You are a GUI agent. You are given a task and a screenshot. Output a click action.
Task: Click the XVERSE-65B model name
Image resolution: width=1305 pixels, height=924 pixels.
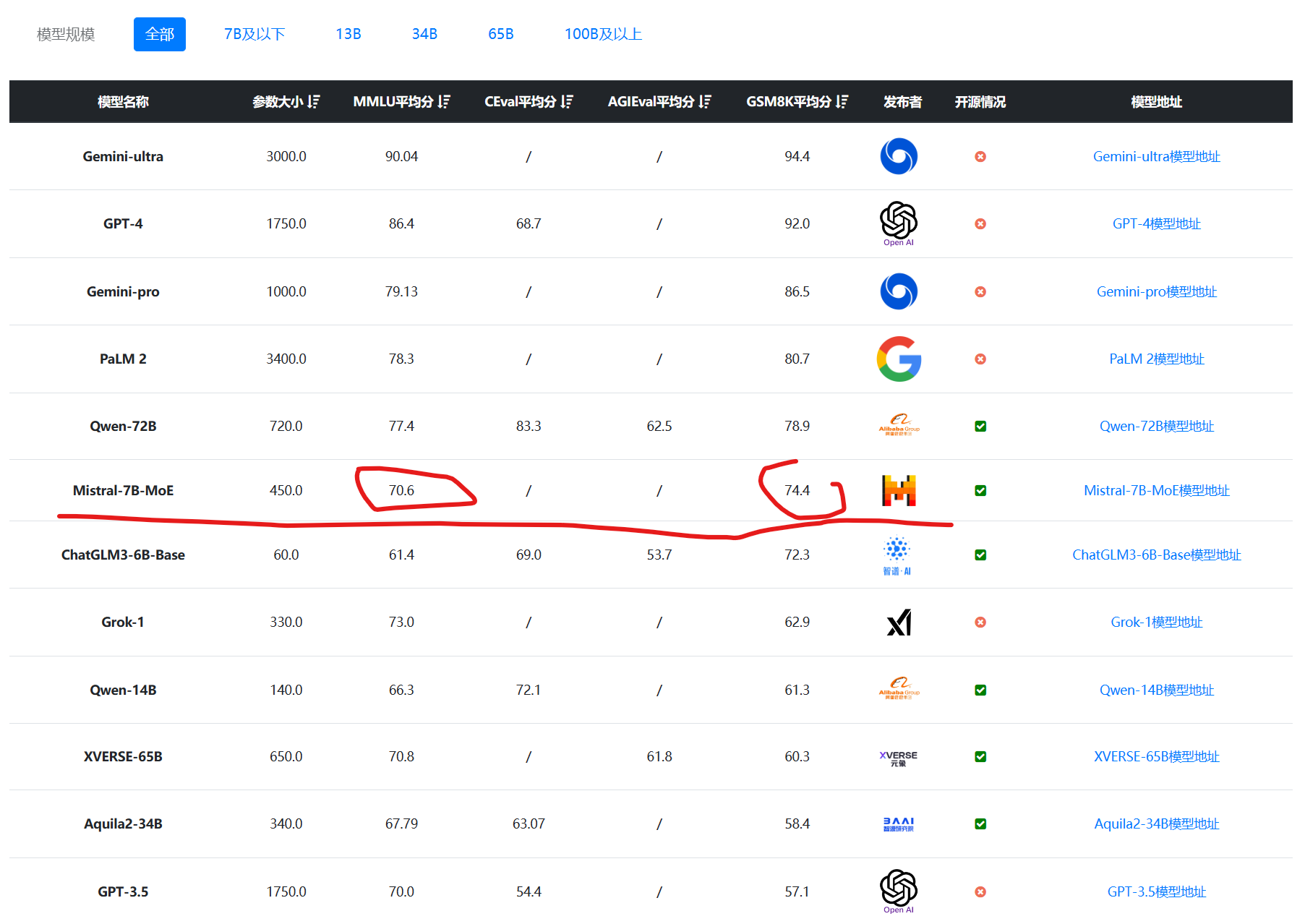123,756
